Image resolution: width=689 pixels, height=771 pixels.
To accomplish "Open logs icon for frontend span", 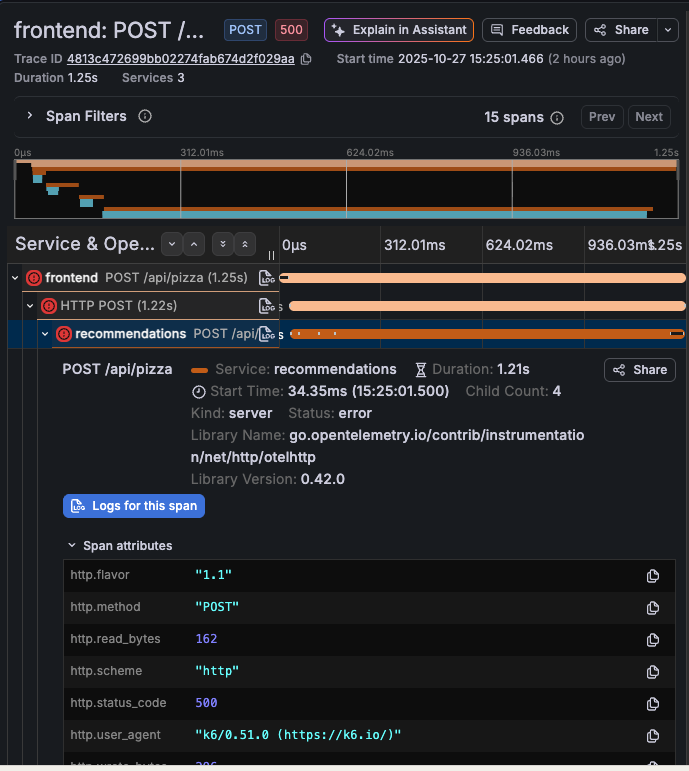I will 266,278.
